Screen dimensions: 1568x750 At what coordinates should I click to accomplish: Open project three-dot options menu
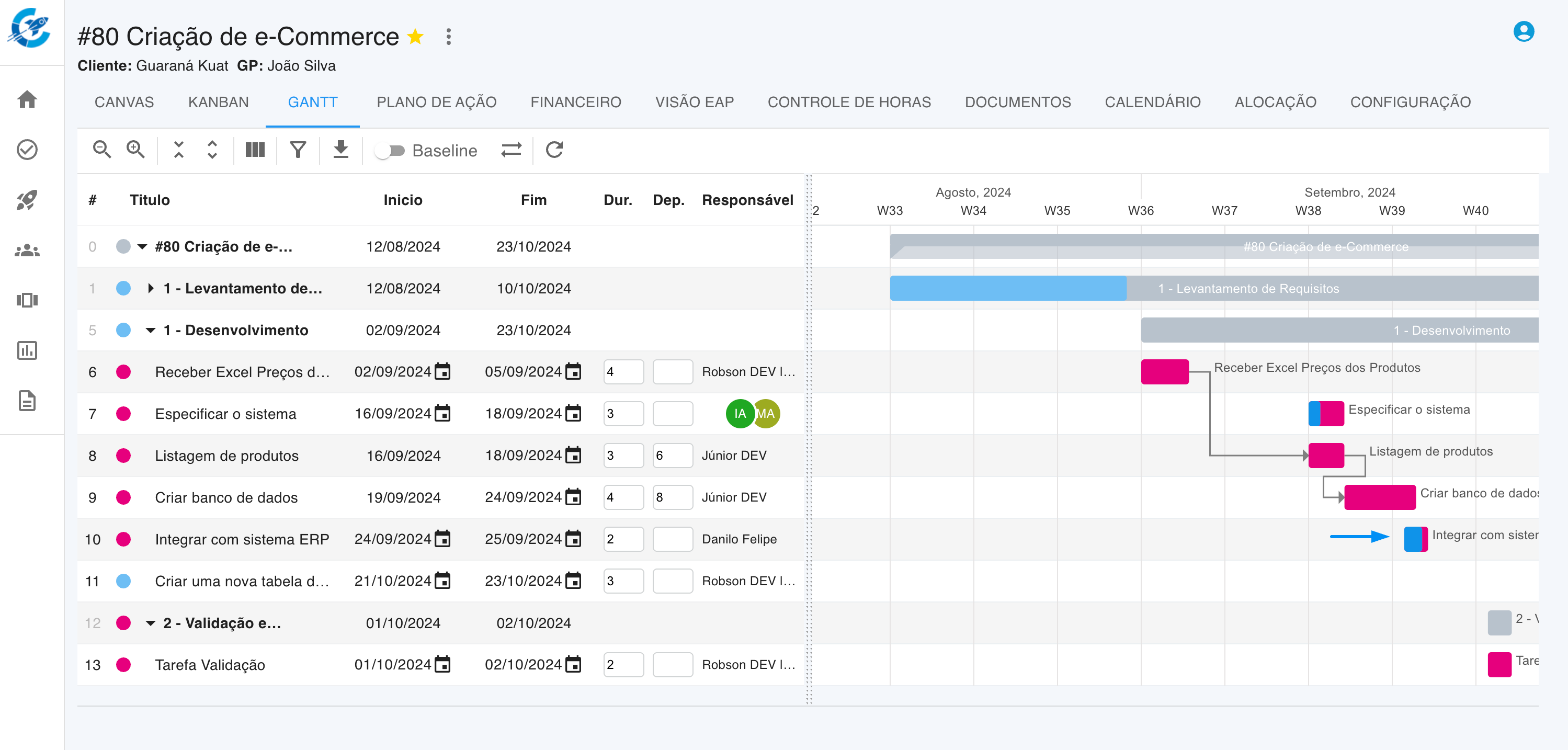449,37
